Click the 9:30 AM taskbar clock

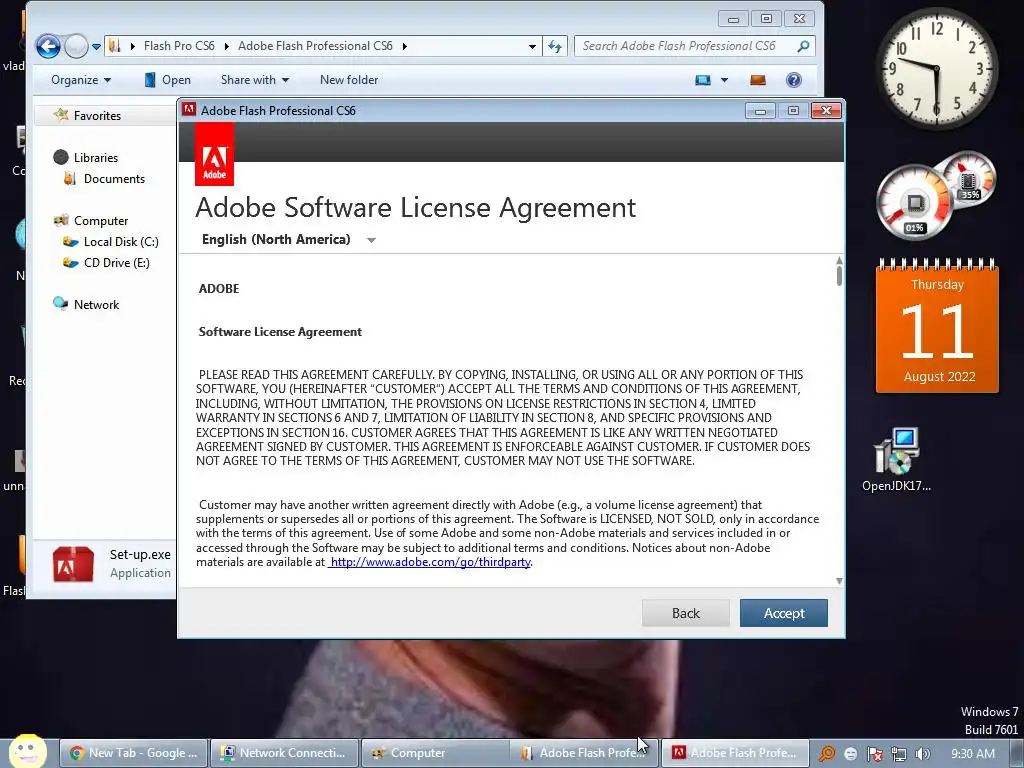pos(973,754)
